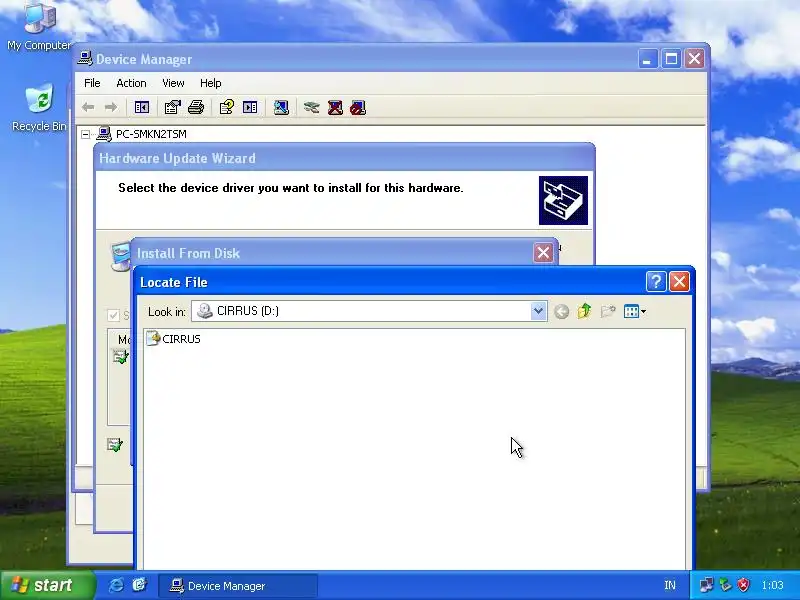Click the back arrow in Locate File
Screen dimensions: 800x600
point(561,311)
